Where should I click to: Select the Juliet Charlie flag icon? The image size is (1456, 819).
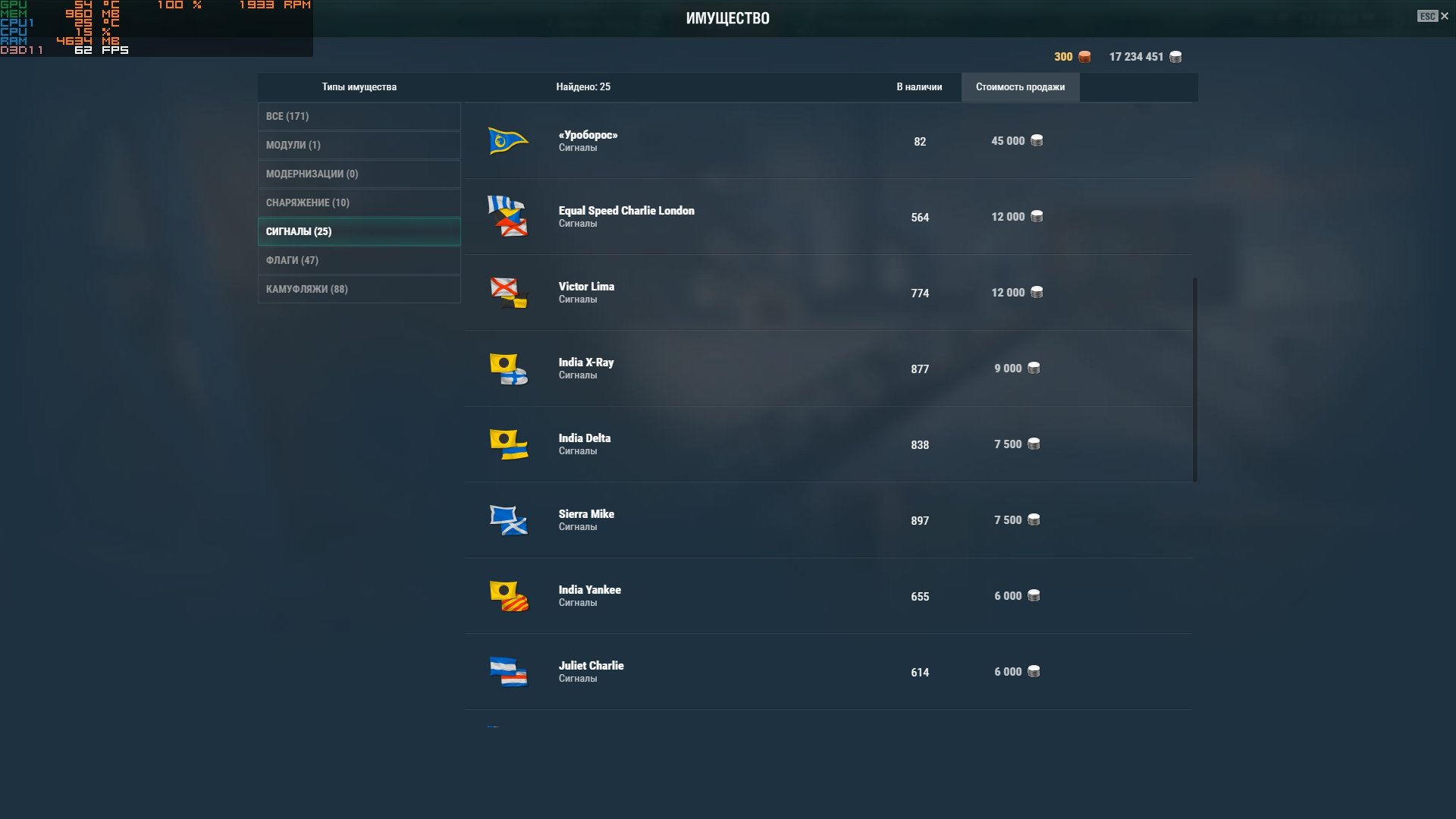click(x=508, y=672)
